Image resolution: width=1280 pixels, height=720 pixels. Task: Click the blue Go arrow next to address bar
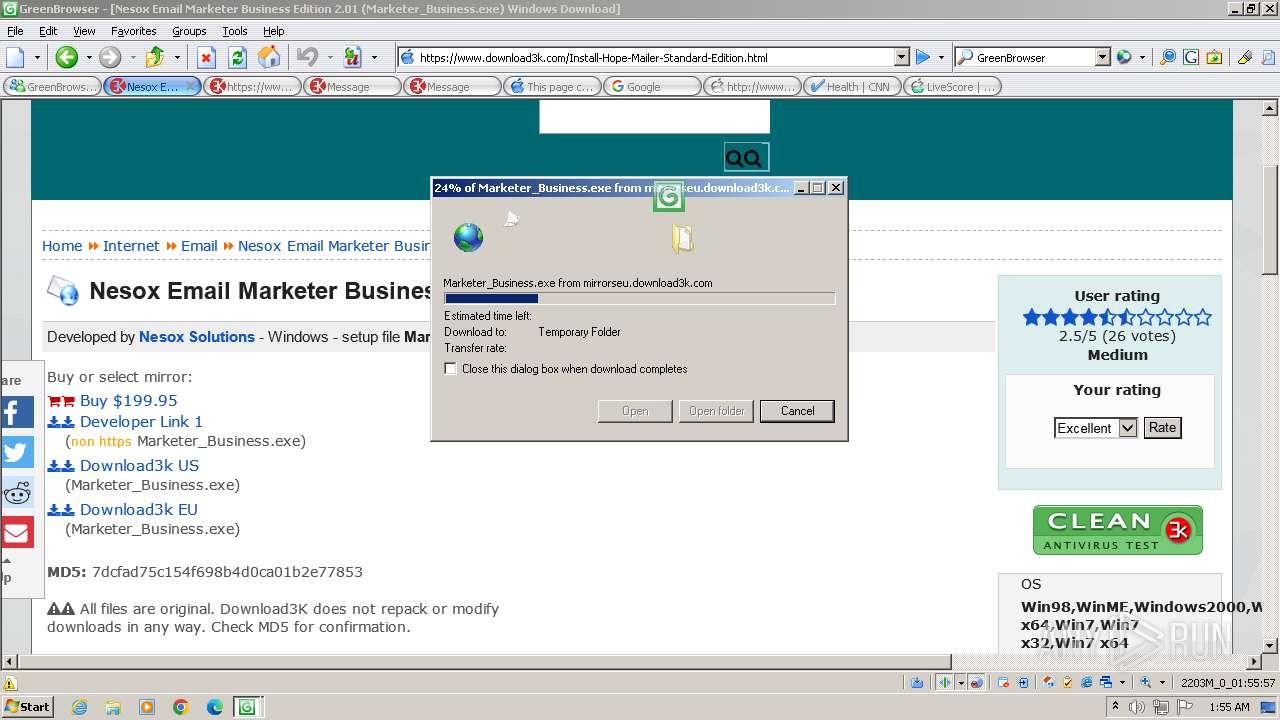tap(923, 57)
